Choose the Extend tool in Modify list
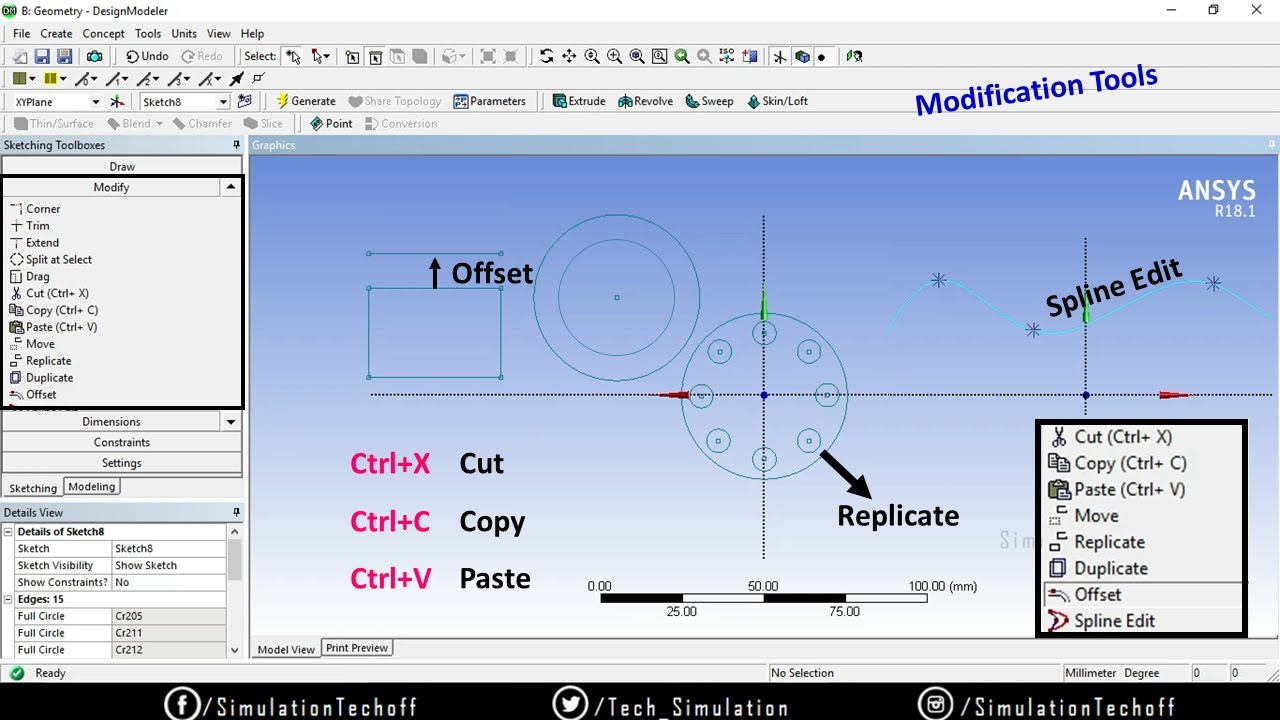The image size is (1280, 720). (x=42, y=243)
